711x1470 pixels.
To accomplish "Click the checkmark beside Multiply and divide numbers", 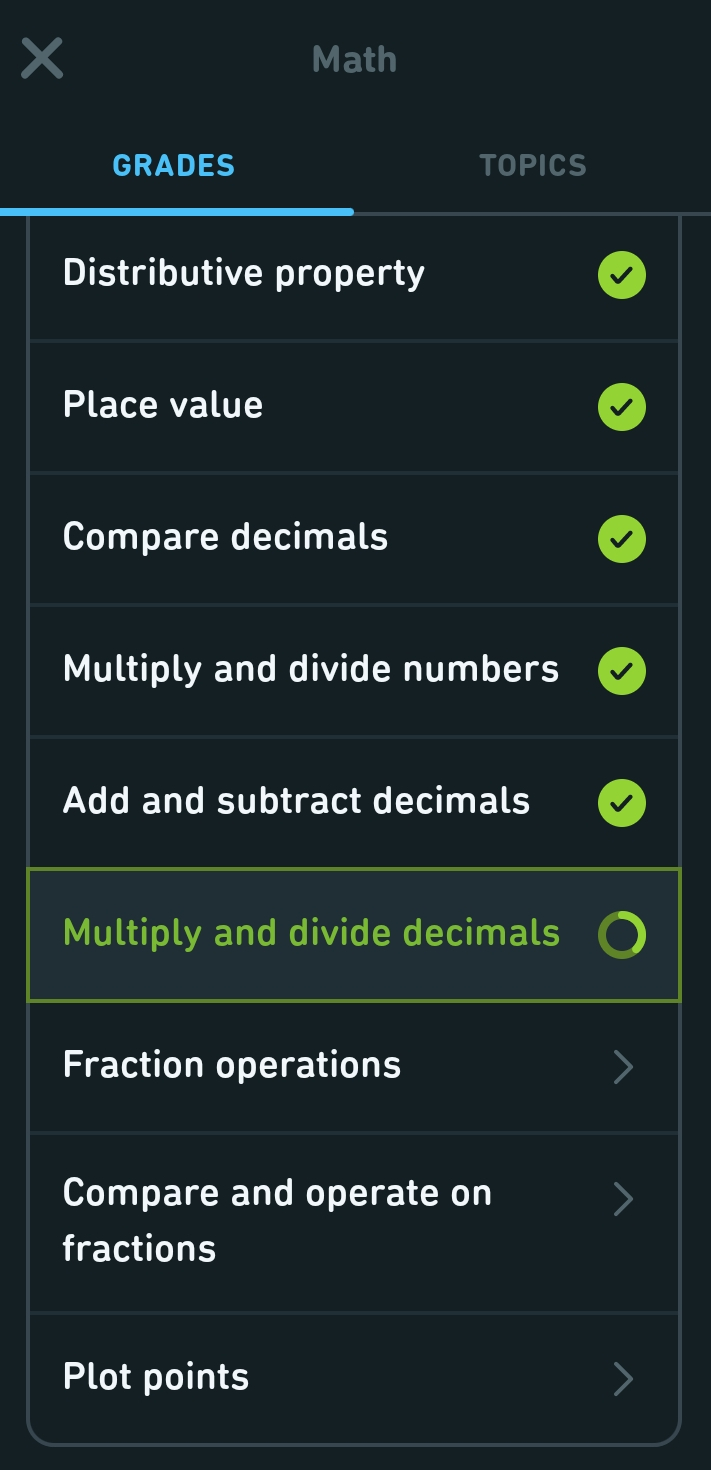I will pyautogui.click(x=621, y=671).
